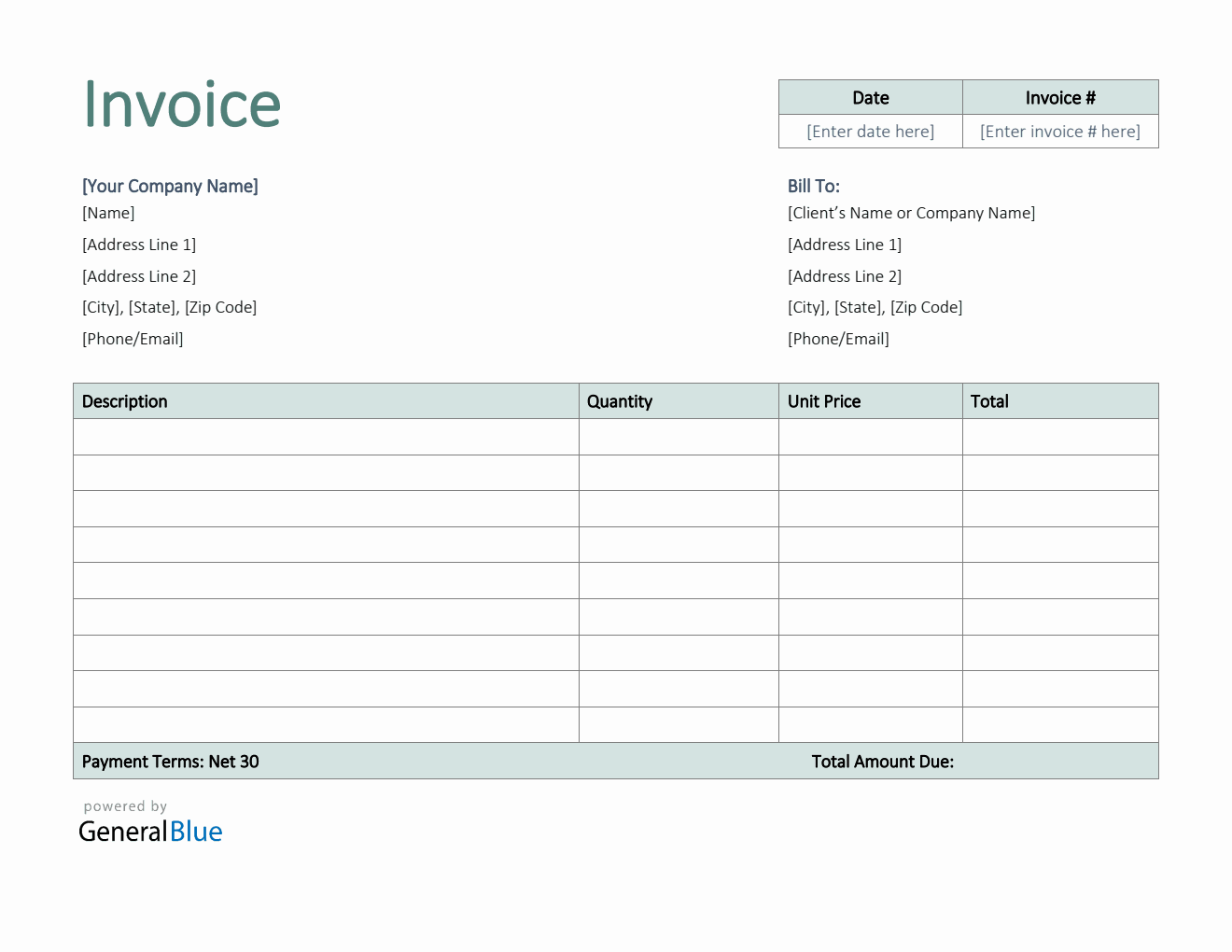Click the [Your Company Name] placeholder
This screenshot has width=1232, height=952.
click(x=169, y=186)
